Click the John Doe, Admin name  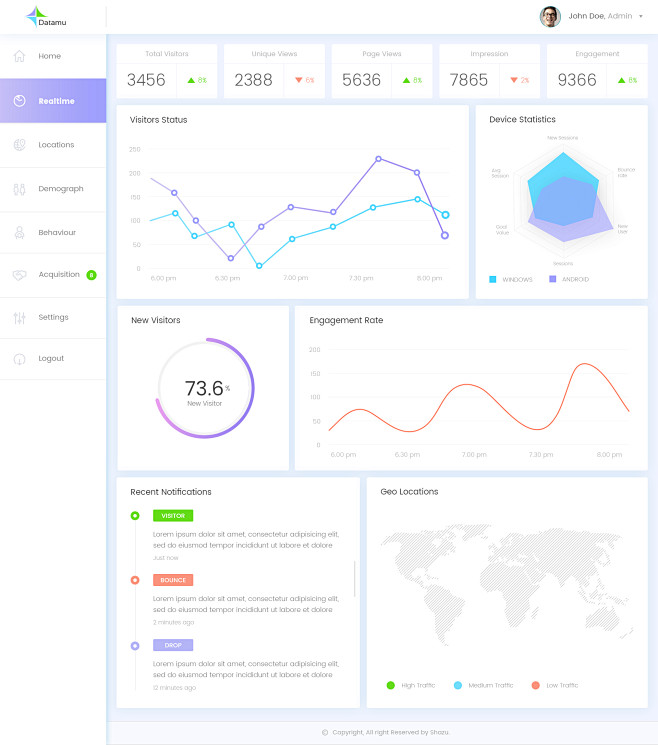(600, 16)
